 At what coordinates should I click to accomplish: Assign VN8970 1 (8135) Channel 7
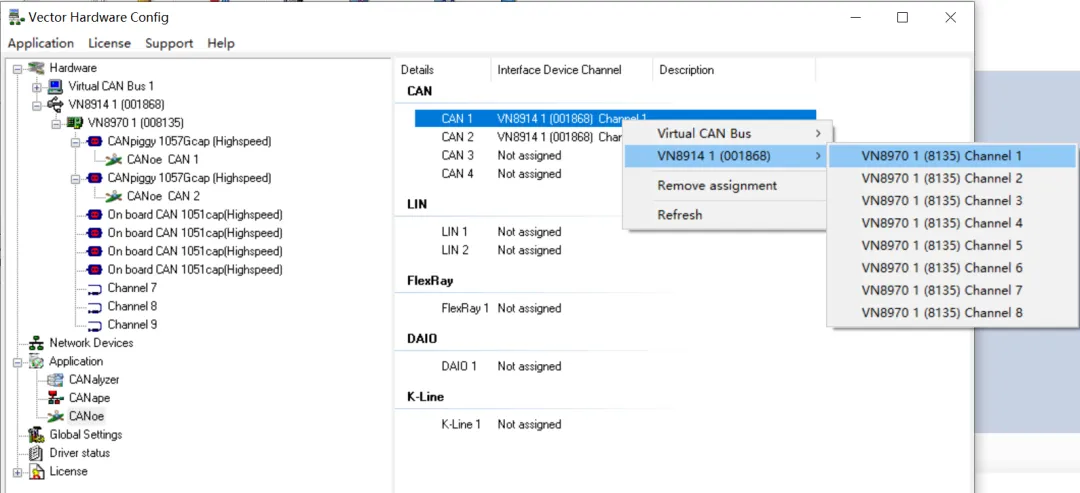(952, 291)
